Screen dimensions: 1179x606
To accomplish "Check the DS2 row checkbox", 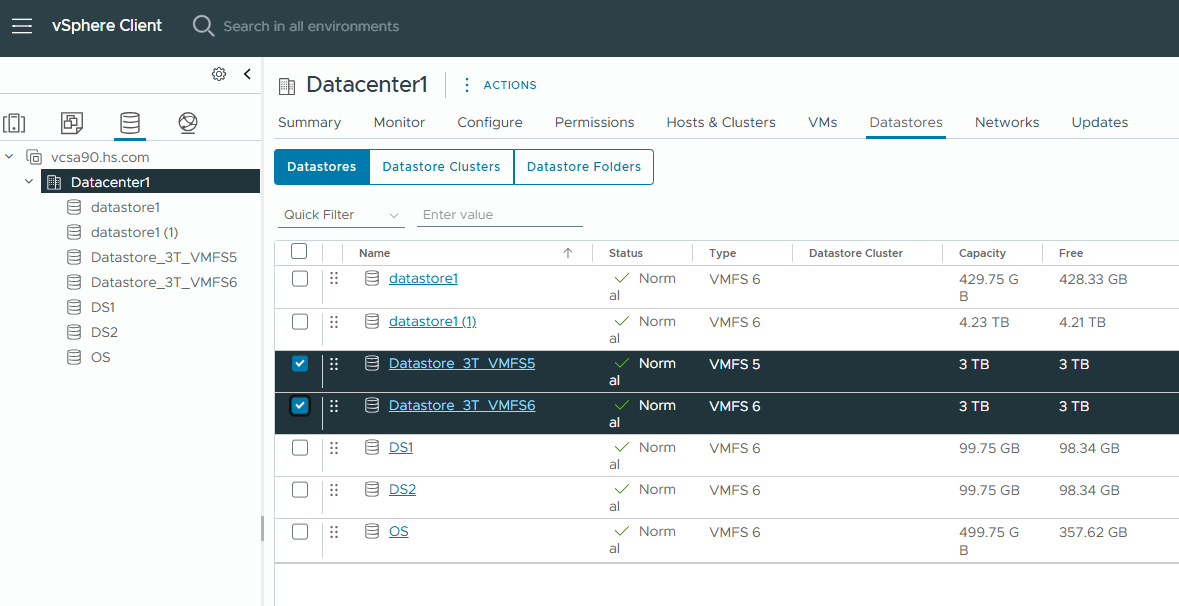I will tap(300, 490).
